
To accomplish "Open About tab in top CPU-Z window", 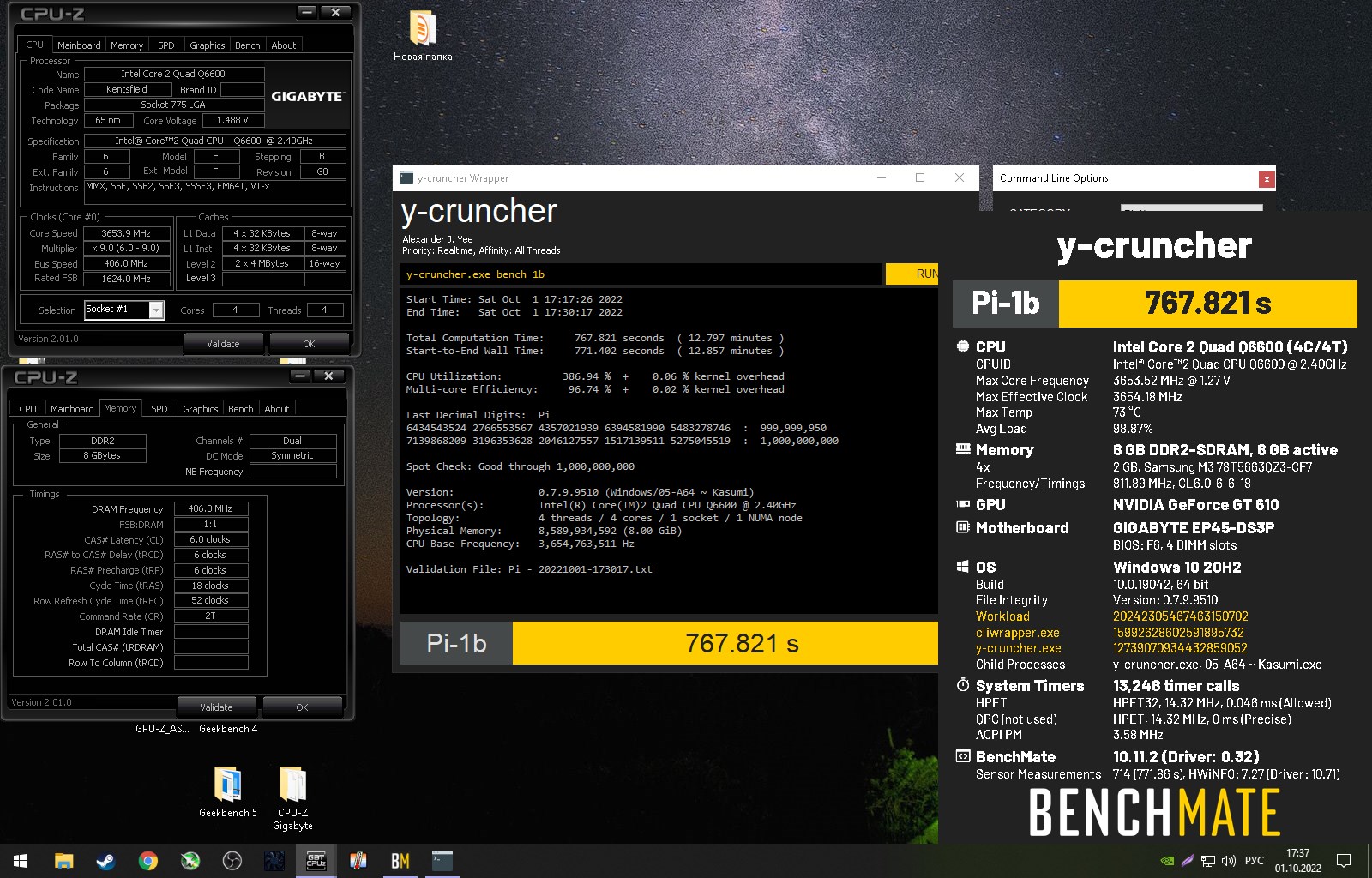I will pos(284,45).
